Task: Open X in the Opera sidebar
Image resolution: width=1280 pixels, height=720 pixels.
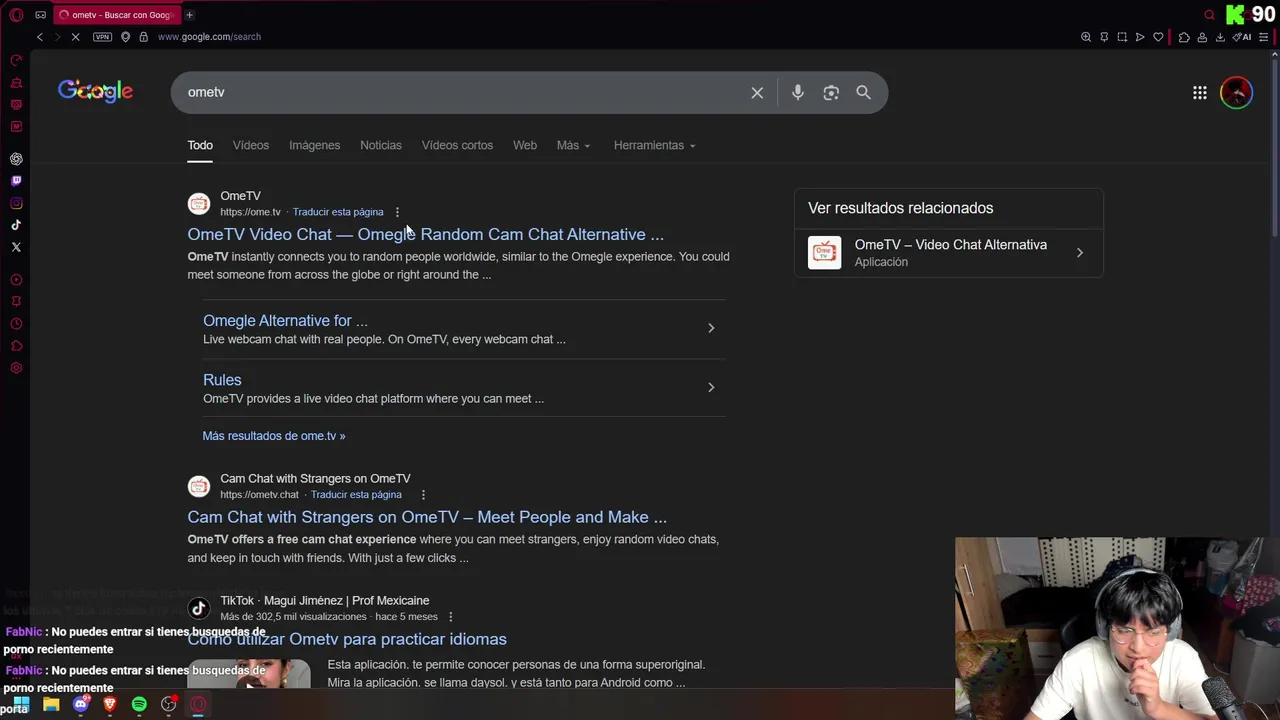Action: pos(16,247)
